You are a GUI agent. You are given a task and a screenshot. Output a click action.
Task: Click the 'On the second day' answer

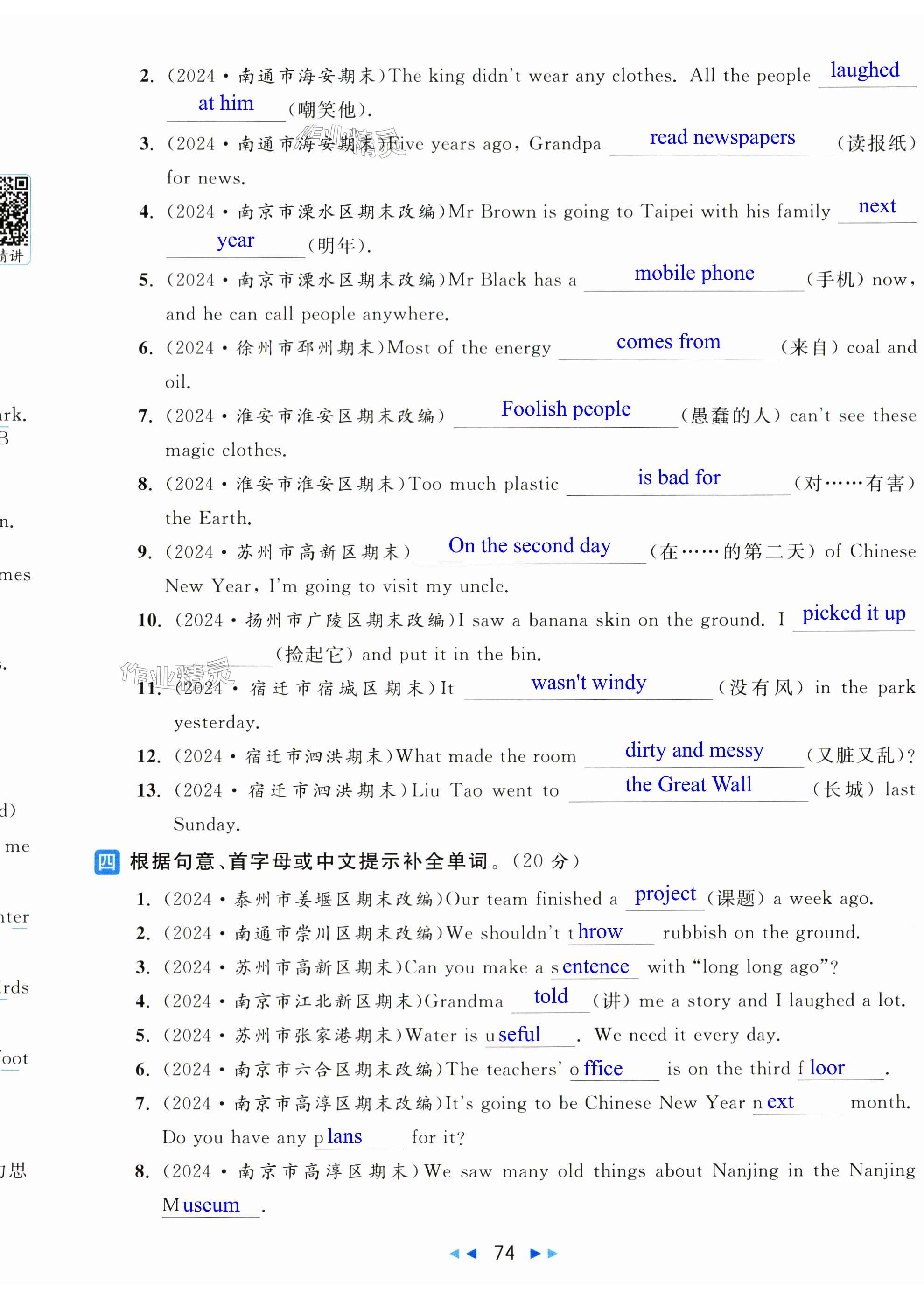[x=529, y=546]
